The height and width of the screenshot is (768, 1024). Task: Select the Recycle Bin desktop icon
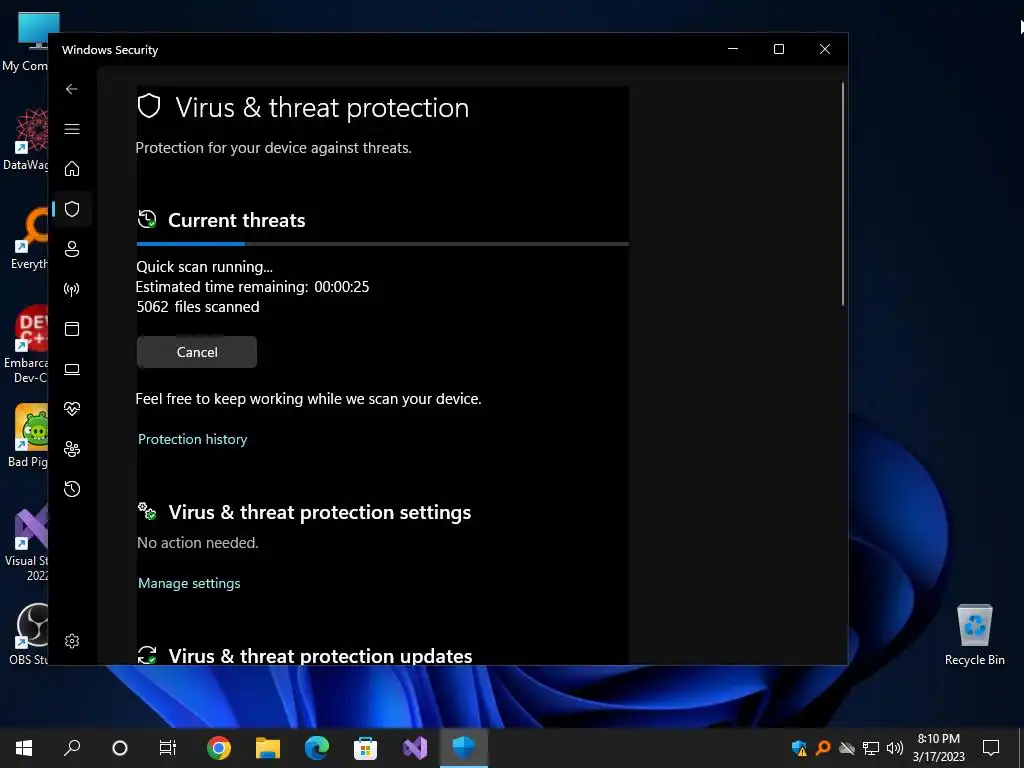[x=974, y=635]
